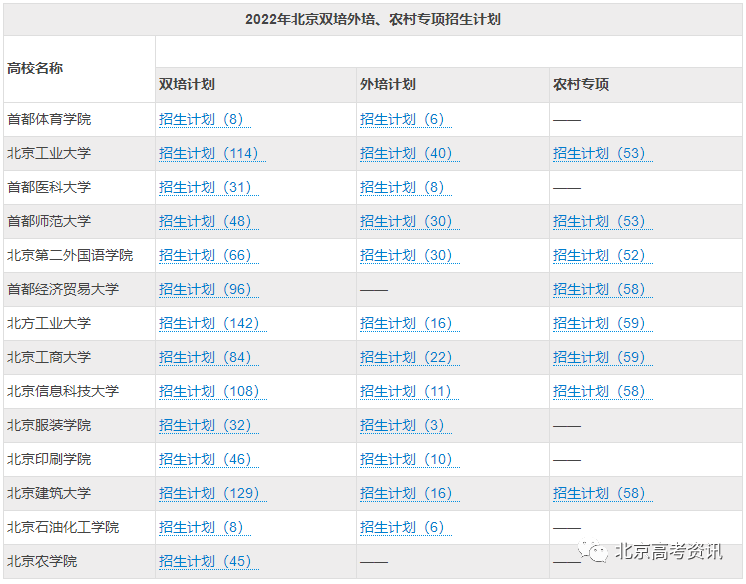Viewport: 746px width, 584px height.
Task: Select 首都医科大学 双培计划 招生计划 (31) link
Action: [x=205, y=188]
